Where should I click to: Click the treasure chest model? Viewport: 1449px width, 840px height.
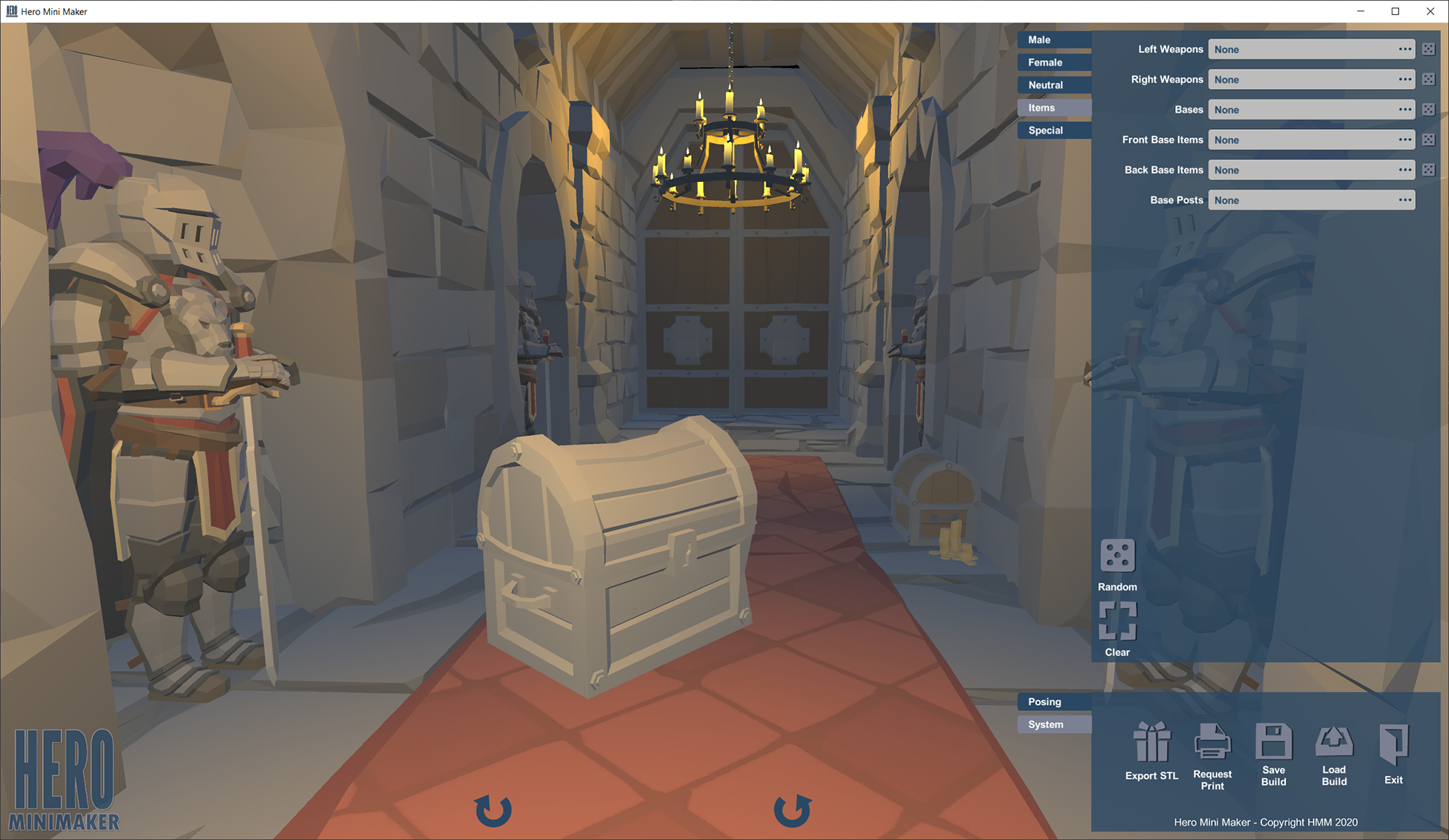[615, 558]
